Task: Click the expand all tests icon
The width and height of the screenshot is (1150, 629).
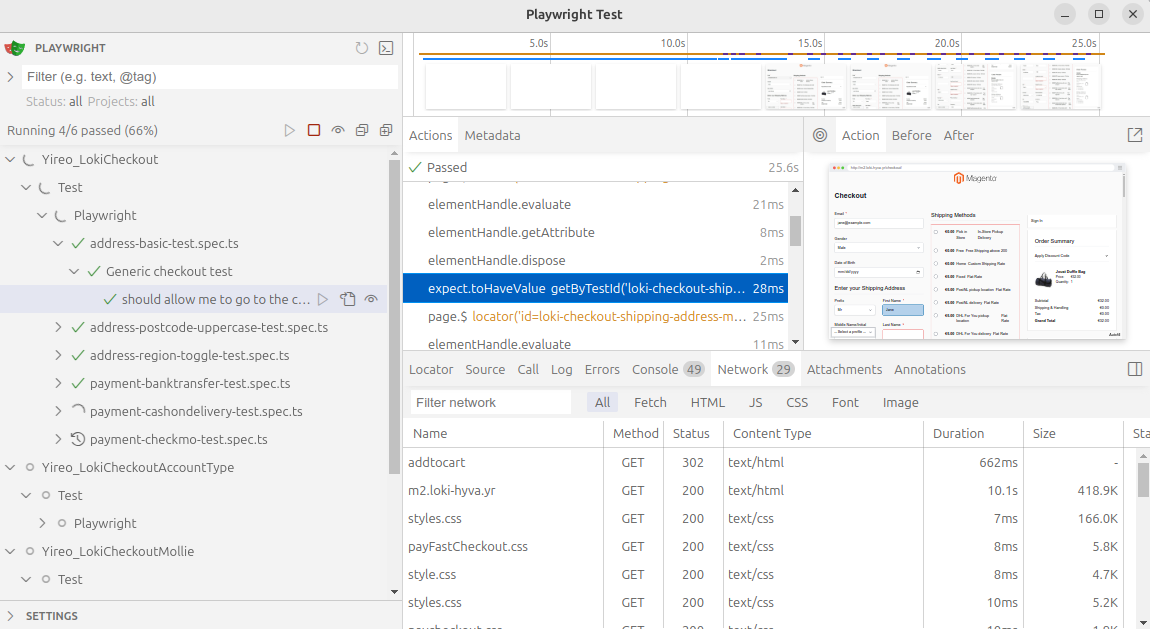Action: [x=386, y=130]
